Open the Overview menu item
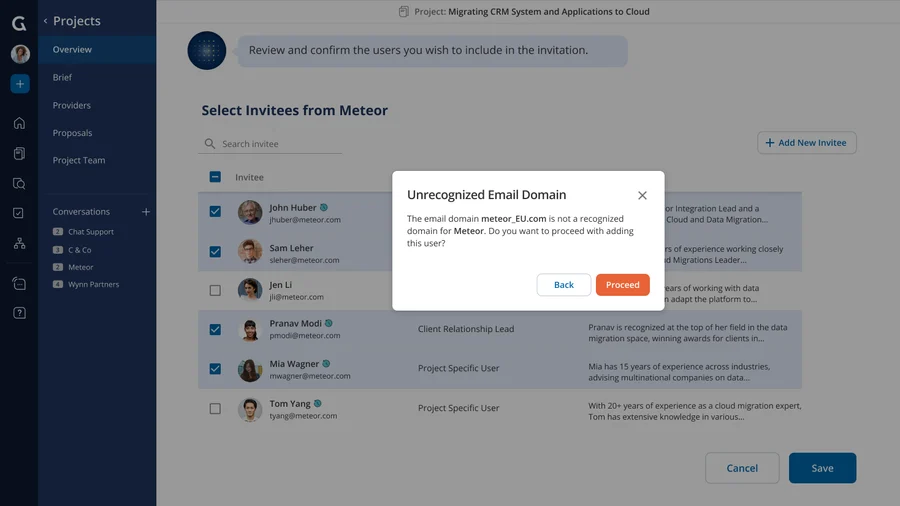 (97, 49)
